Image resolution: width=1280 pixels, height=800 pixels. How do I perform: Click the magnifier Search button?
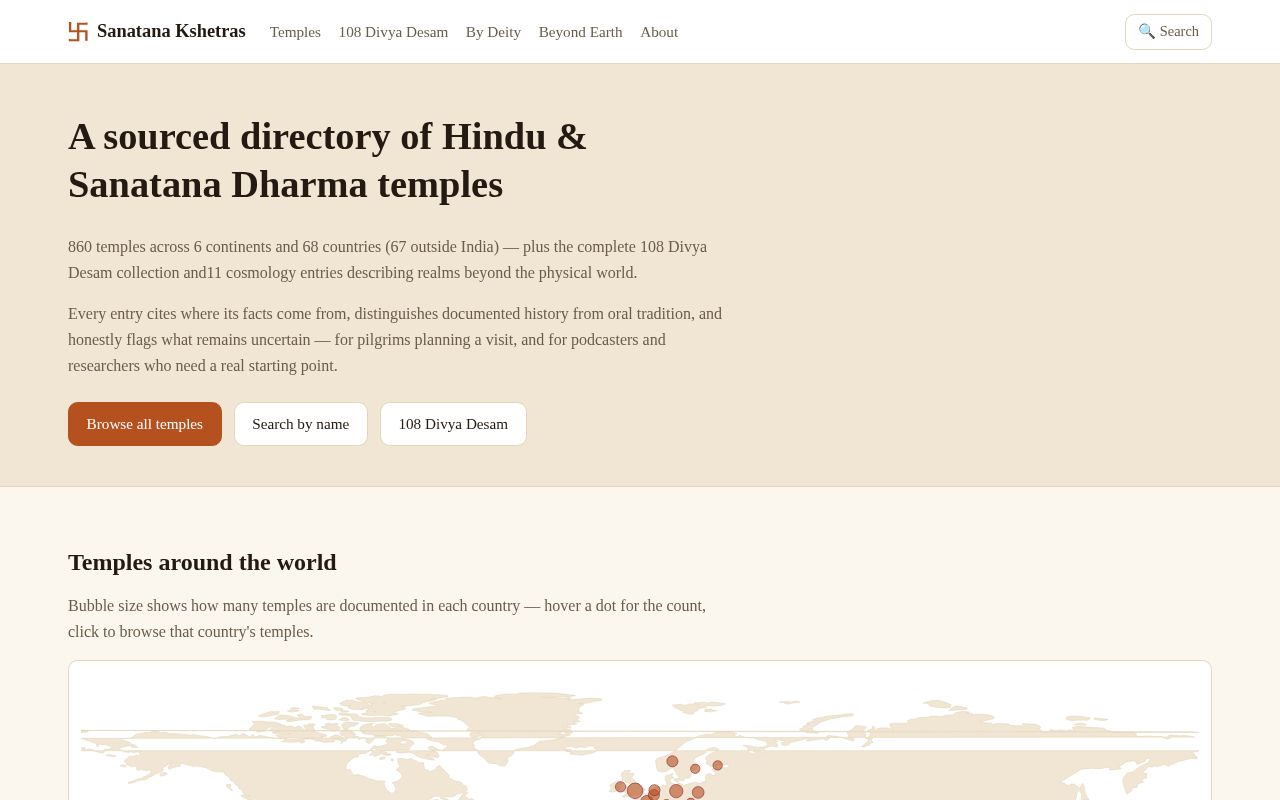click(1168, 32)
